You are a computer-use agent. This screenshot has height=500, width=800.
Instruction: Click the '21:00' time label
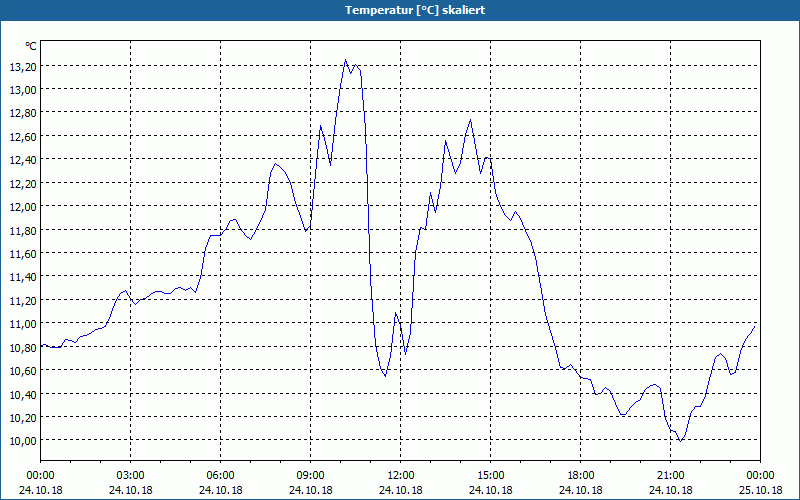click(670, 476)
